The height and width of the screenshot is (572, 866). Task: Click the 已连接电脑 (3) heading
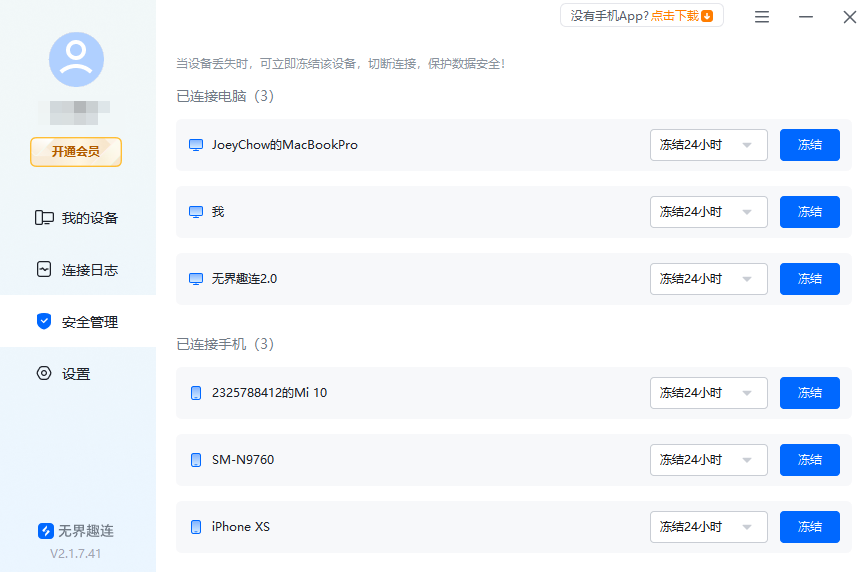click(225, 96)
